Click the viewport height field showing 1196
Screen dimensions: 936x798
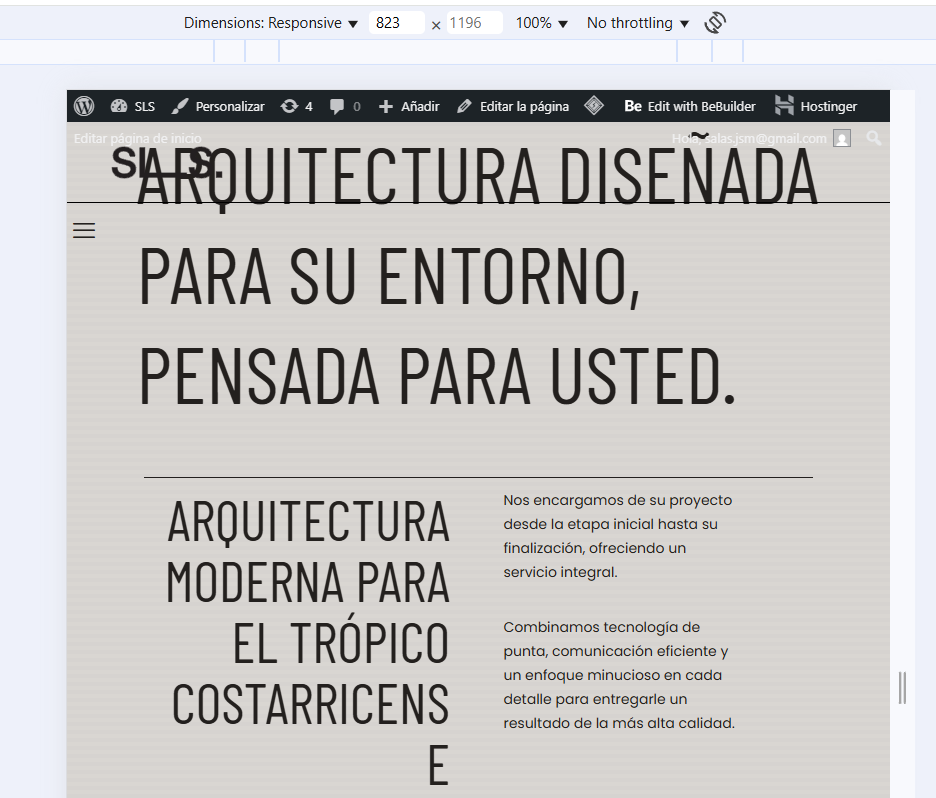(x=474, y=23)
